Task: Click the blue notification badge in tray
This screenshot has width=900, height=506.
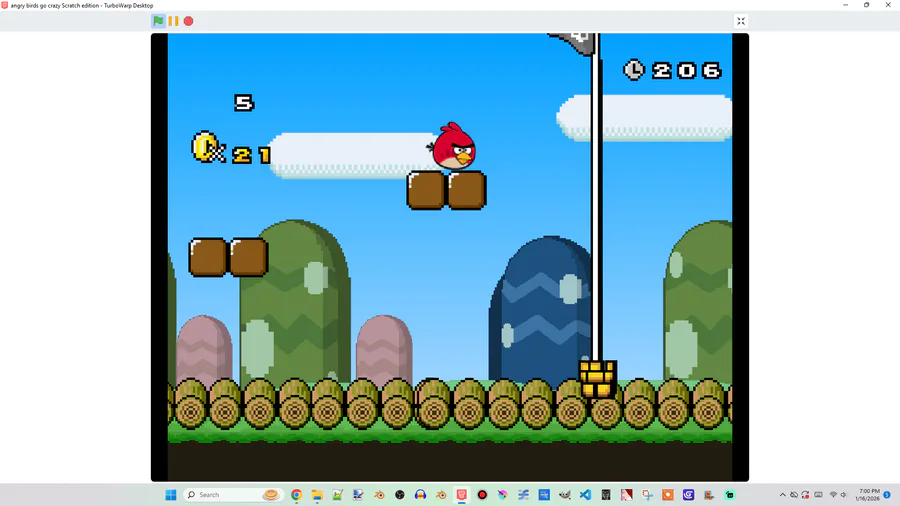Action: click(887, 495)
